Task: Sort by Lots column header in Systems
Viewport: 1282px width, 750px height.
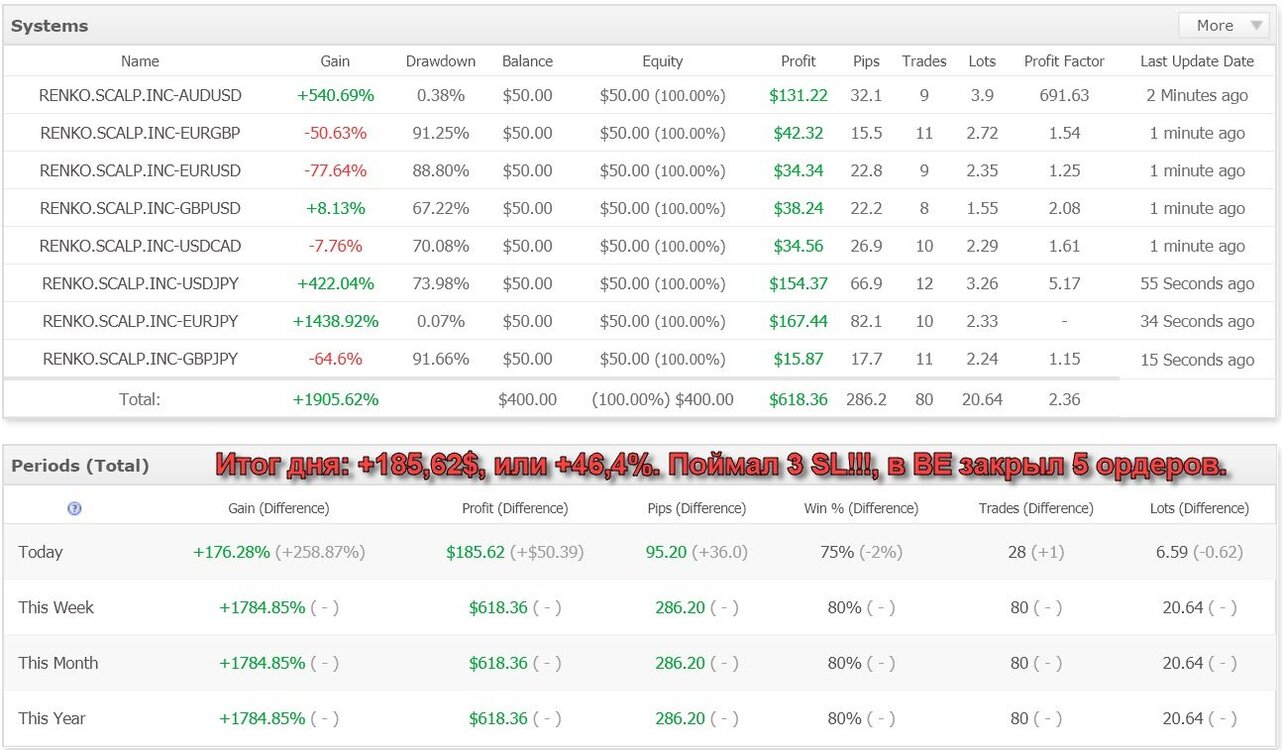Action: tap(982, 61)
